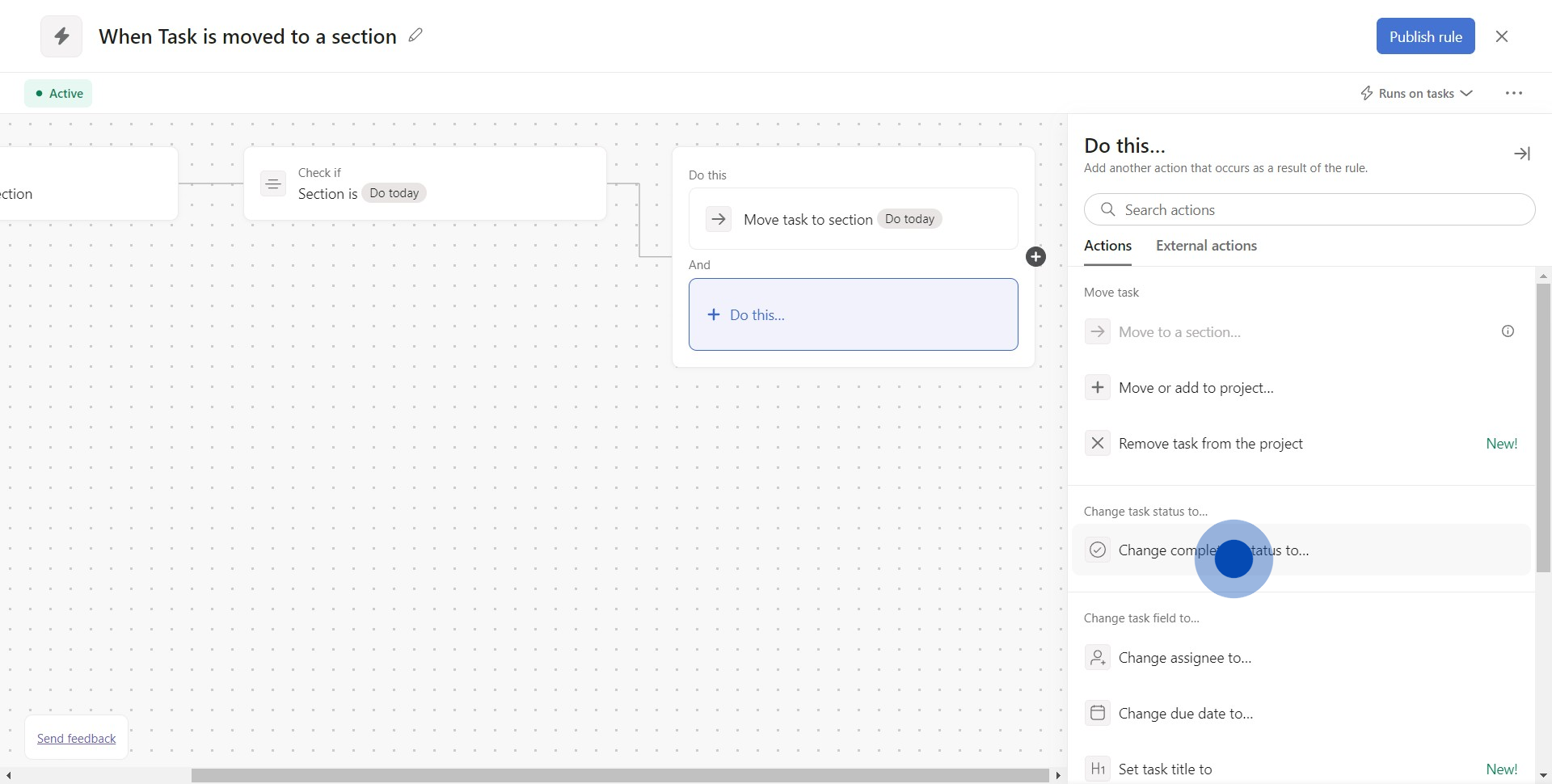Image resolution: width=1552 pixels, height=784 pixels.
Task: Click the plus circle add-branch icon
Action: coord(1035,257)
